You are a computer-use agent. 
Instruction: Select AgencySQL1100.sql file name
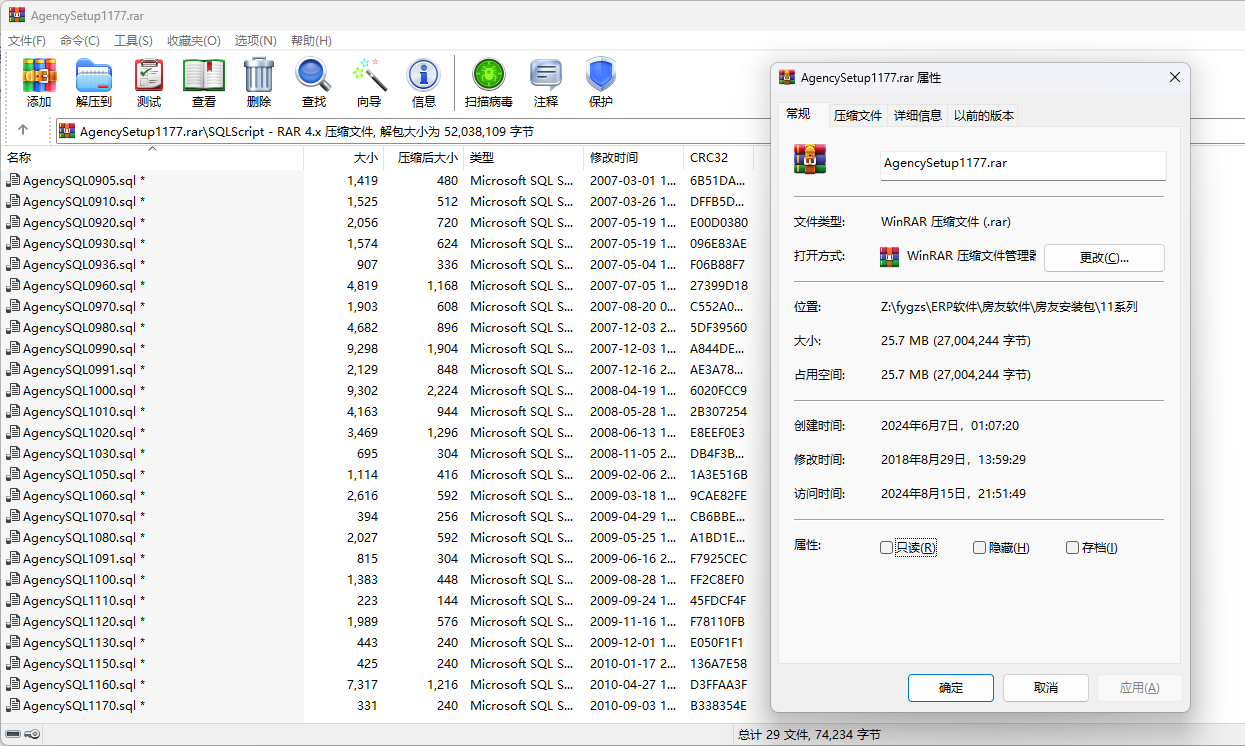coord(84,580)
